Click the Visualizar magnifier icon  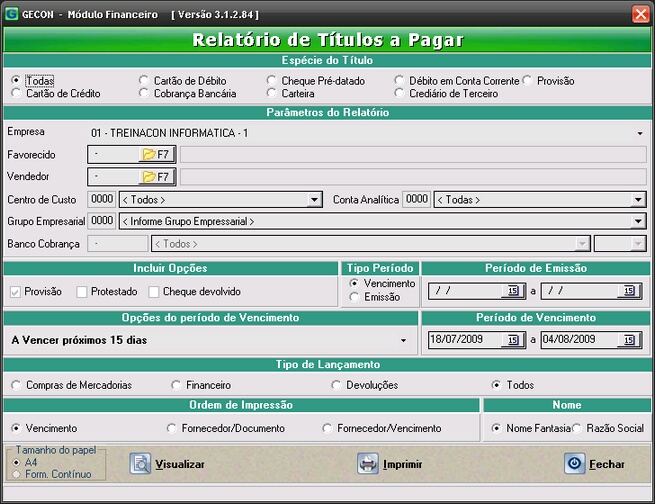tap(140, 464)
